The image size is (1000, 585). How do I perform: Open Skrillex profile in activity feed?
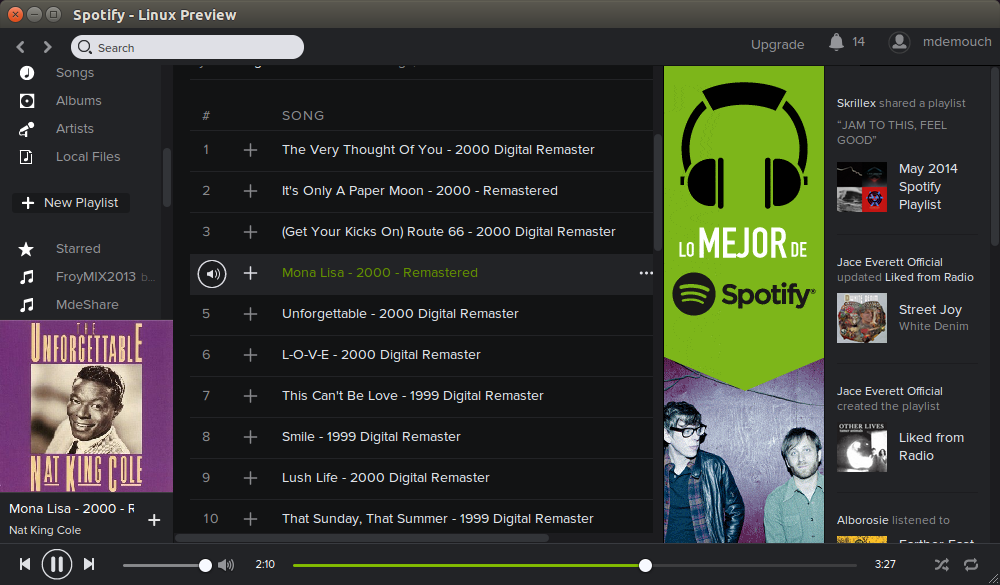pos(856,103)
